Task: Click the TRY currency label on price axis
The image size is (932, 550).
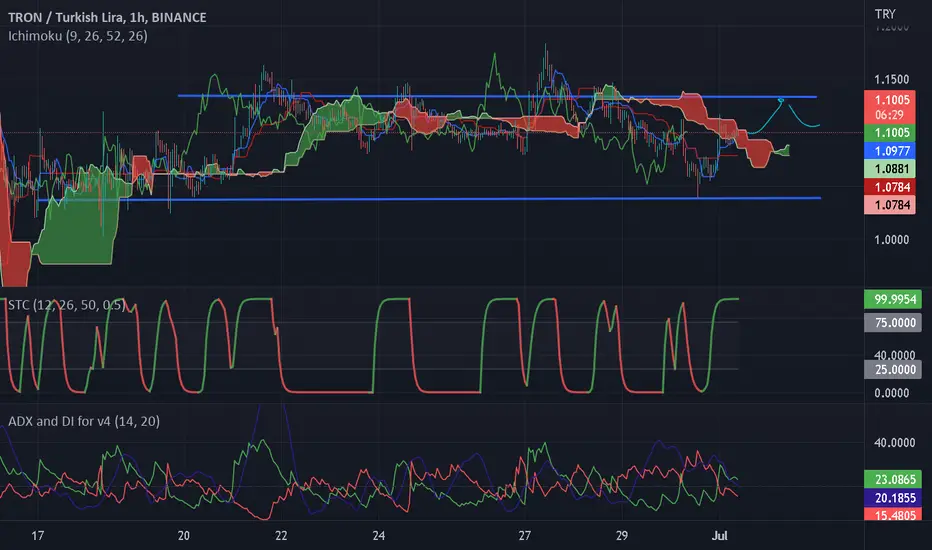Action: [x=885, y=14]
